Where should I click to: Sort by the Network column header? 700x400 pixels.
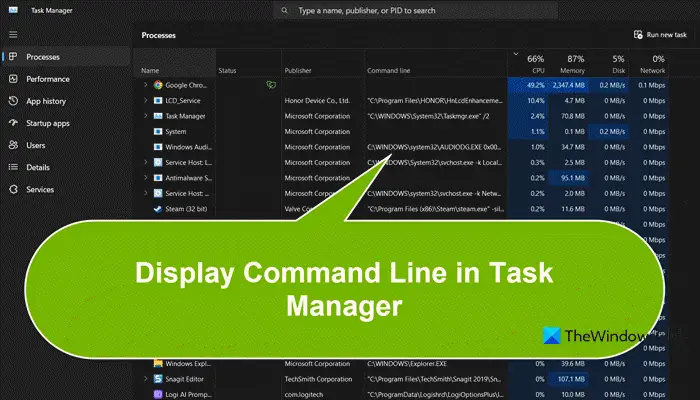[x=649, y=63]
